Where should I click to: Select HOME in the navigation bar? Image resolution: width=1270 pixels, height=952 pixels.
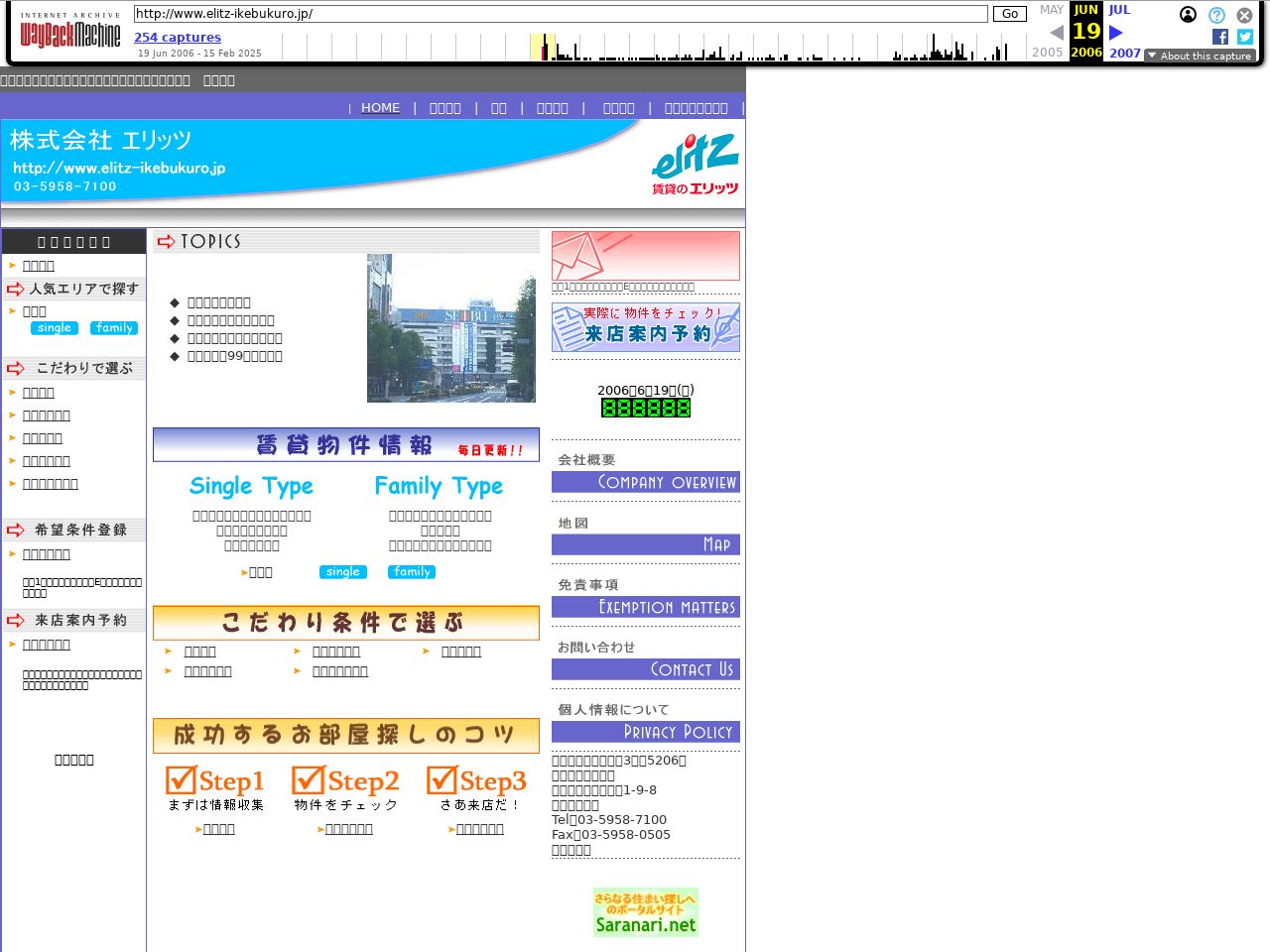(380, 108)
